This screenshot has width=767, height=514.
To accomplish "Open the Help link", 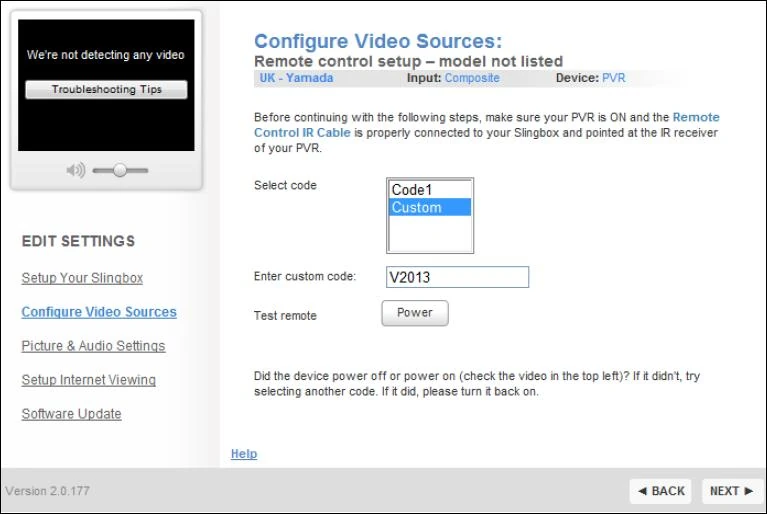I will [244, 454].
